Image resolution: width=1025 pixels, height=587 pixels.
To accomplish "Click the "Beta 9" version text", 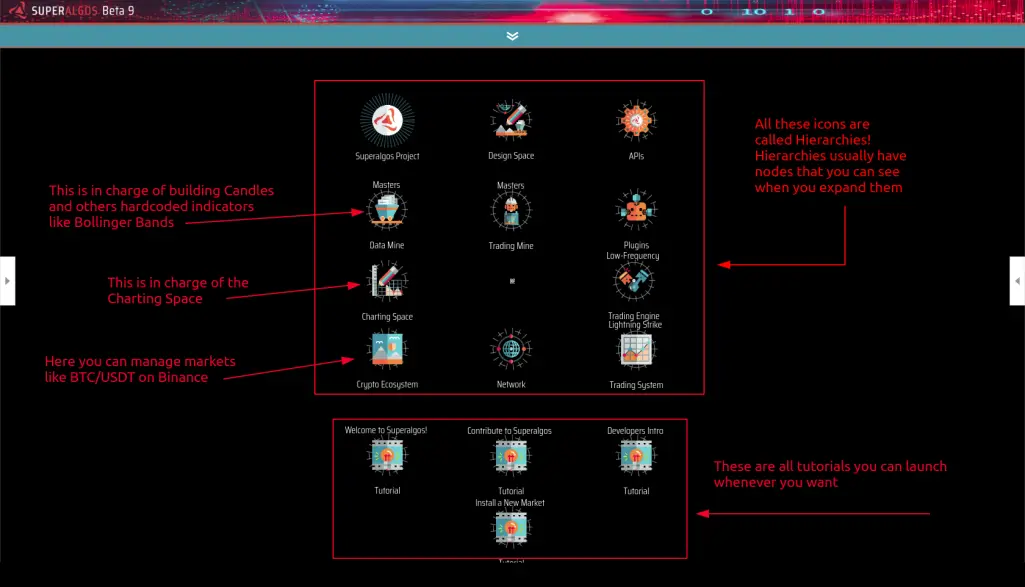I will (x=118, y=10).
